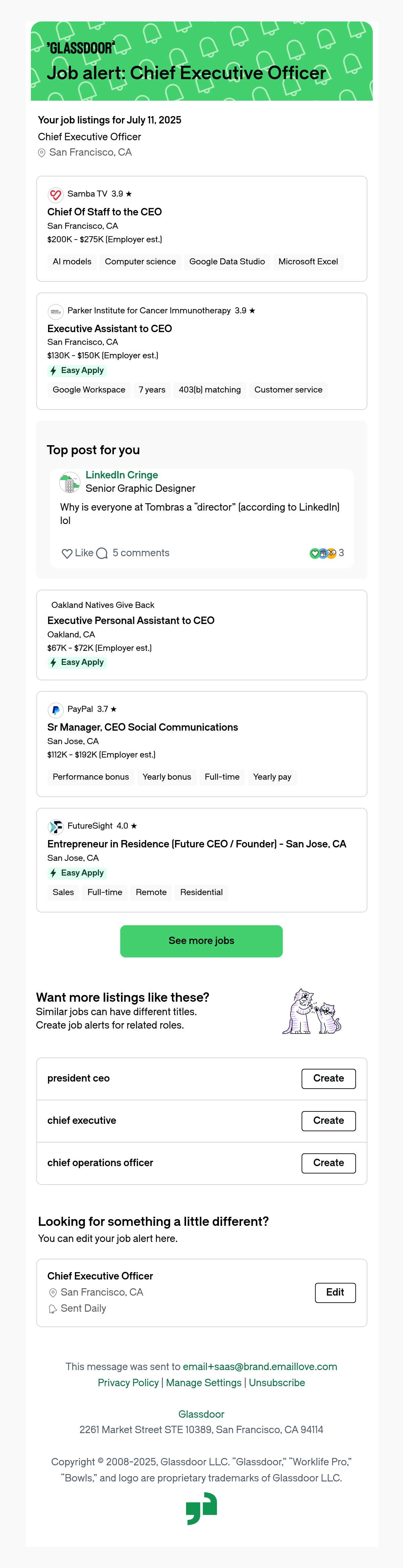This screenshot has height=1568, width=403.
Task: Click the Parker Institute company logo
Action: pos(55,311)
